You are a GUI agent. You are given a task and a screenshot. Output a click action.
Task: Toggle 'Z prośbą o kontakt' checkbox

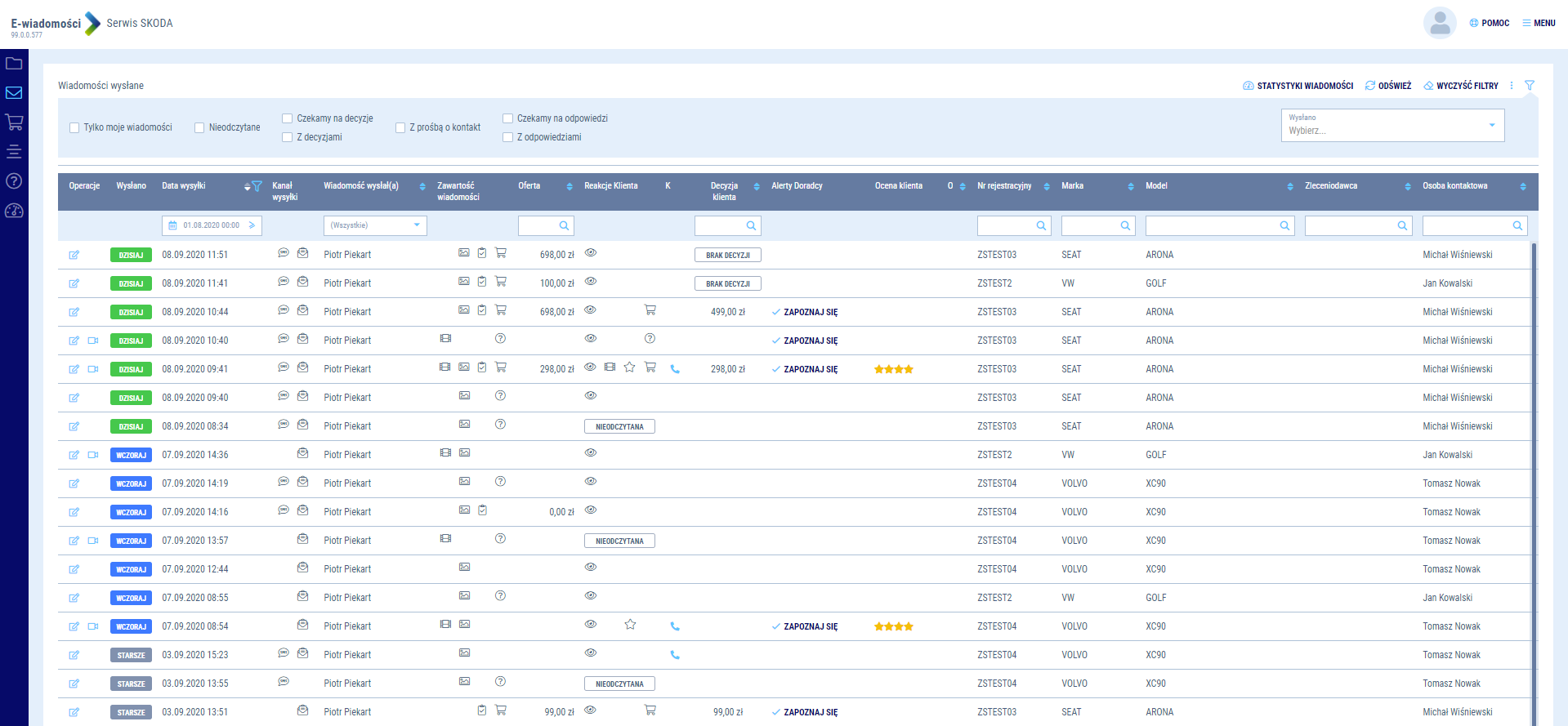(400, 128)
